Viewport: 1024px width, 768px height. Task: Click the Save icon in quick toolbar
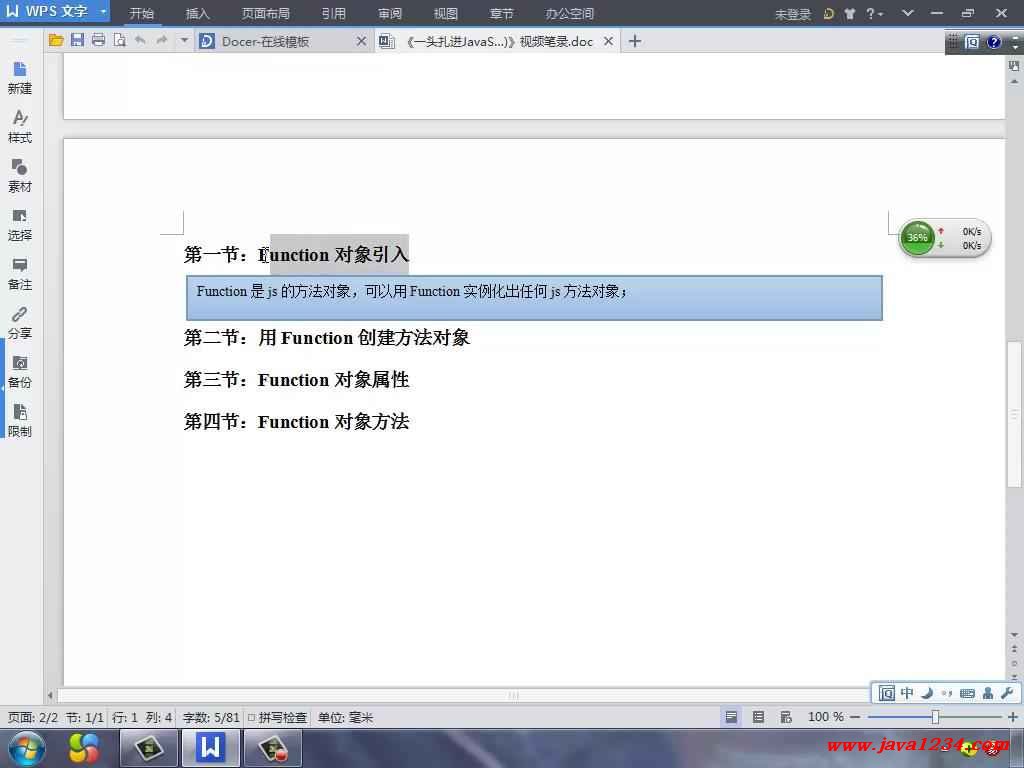coord(77,41)
